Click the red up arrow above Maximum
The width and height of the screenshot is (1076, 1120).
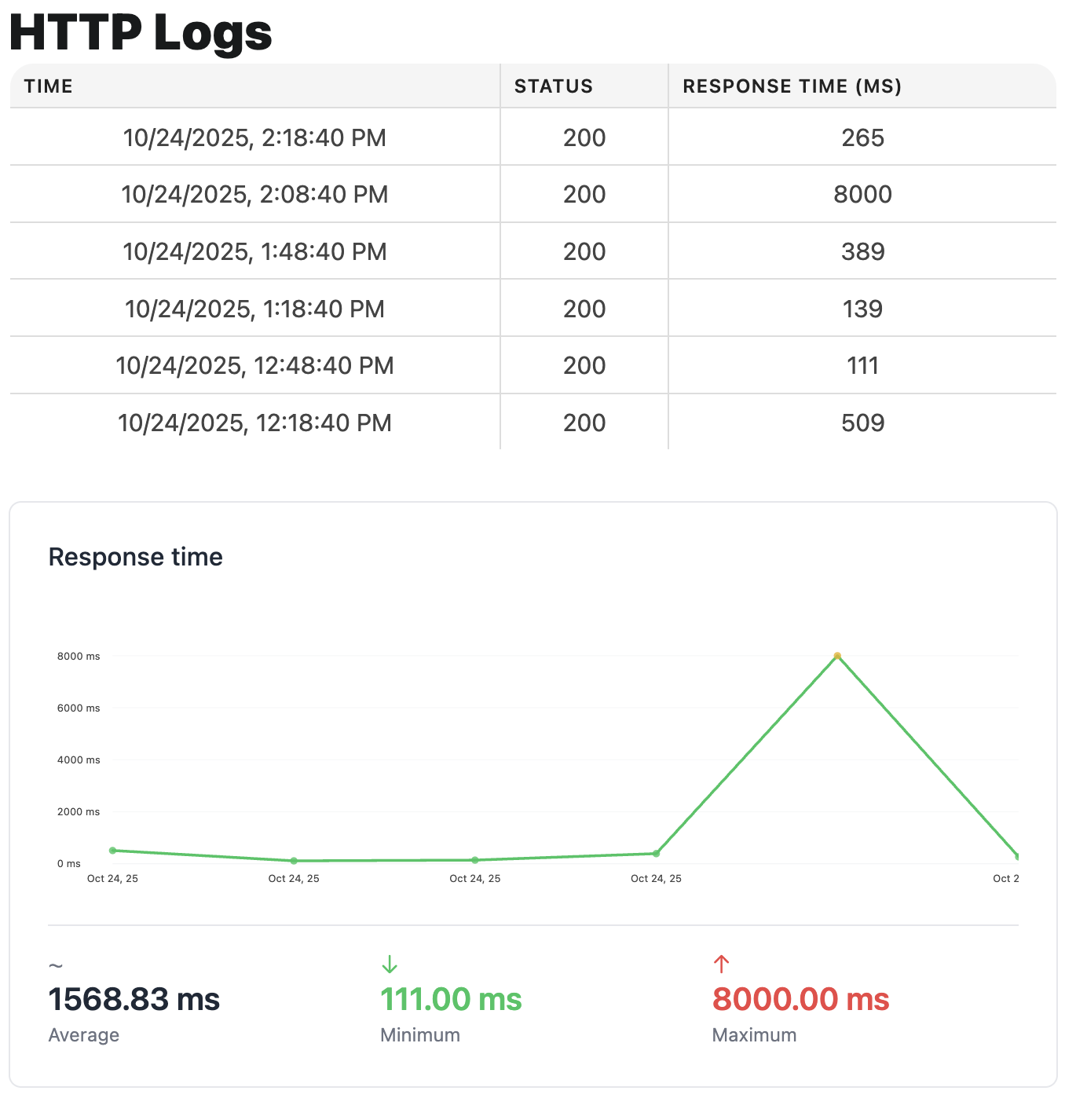(x=721, y=964)
